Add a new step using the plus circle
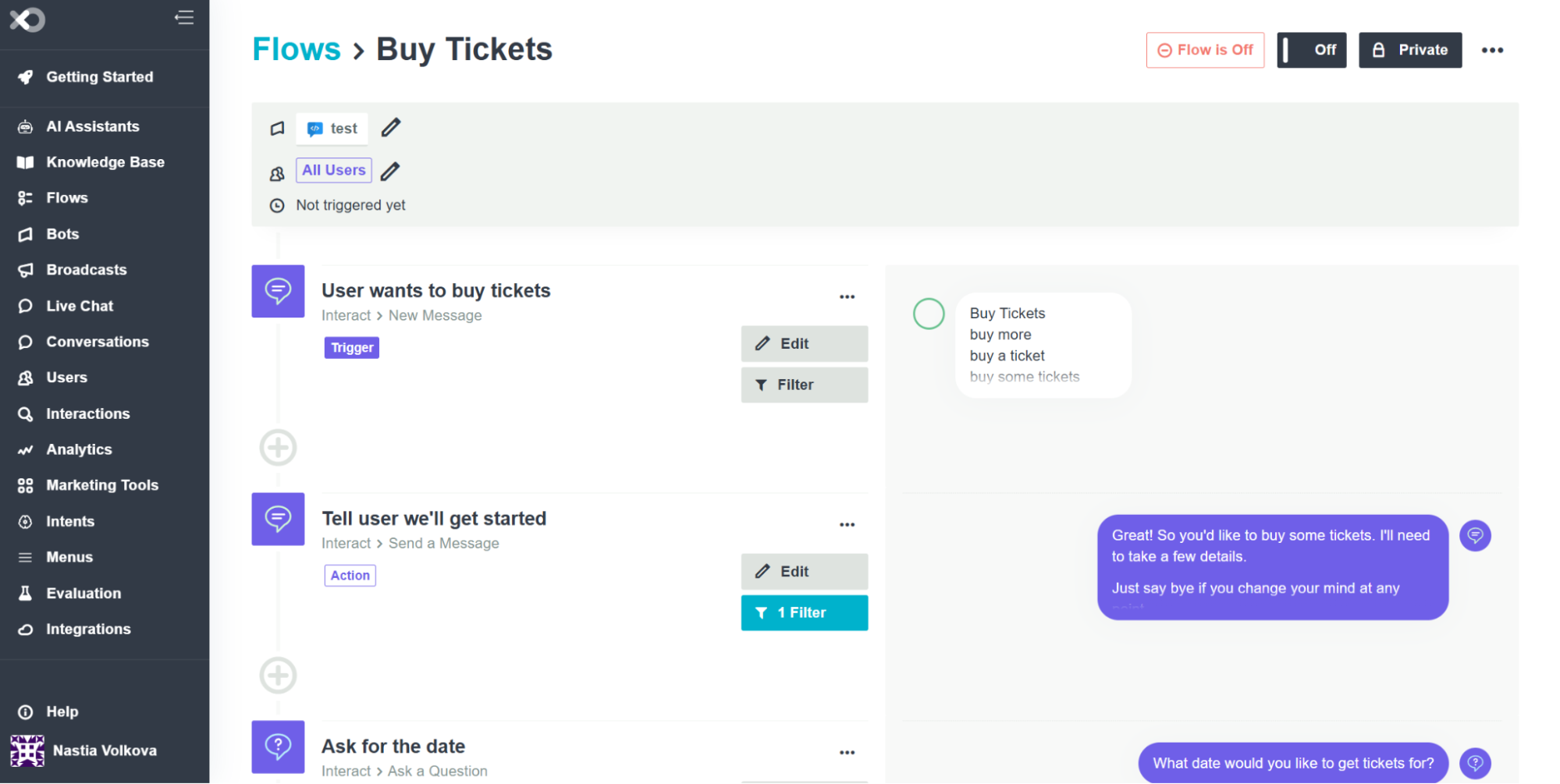1560x784 pixels. pyautogui.click(x=277, y=447)
